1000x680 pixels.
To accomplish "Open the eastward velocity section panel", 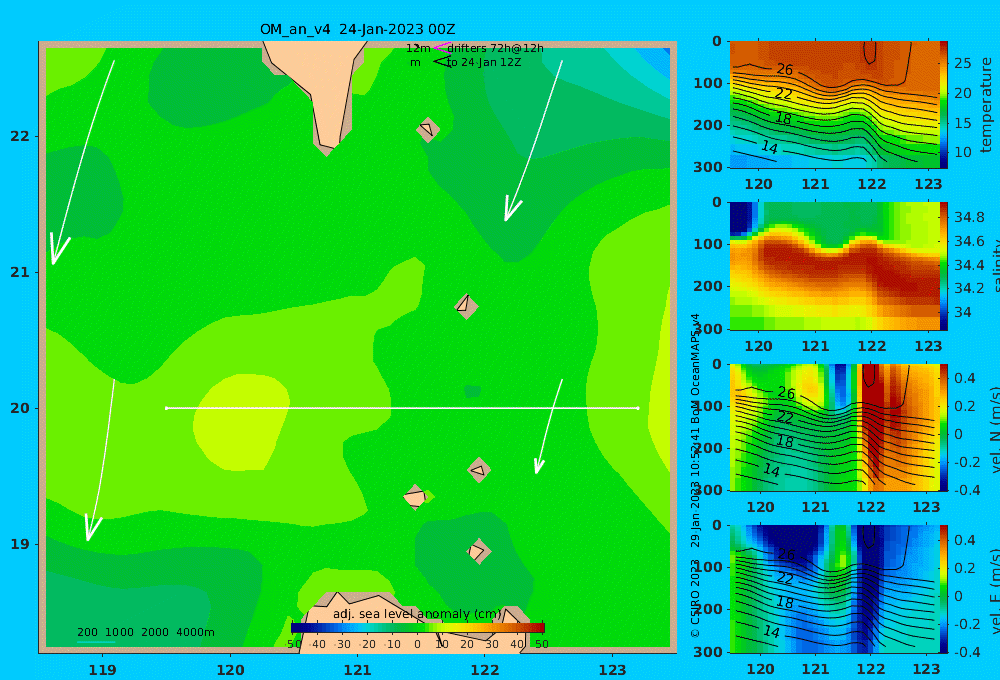I will pos(834,589).
